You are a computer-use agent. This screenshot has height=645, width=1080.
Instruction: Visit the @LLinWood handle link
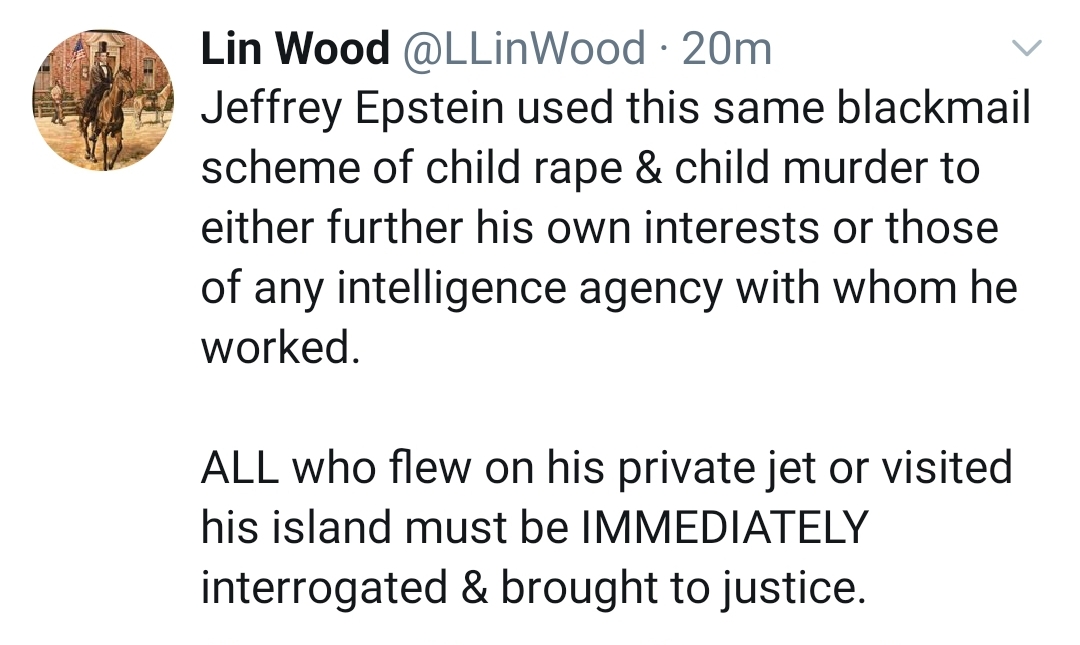[524, 49]
